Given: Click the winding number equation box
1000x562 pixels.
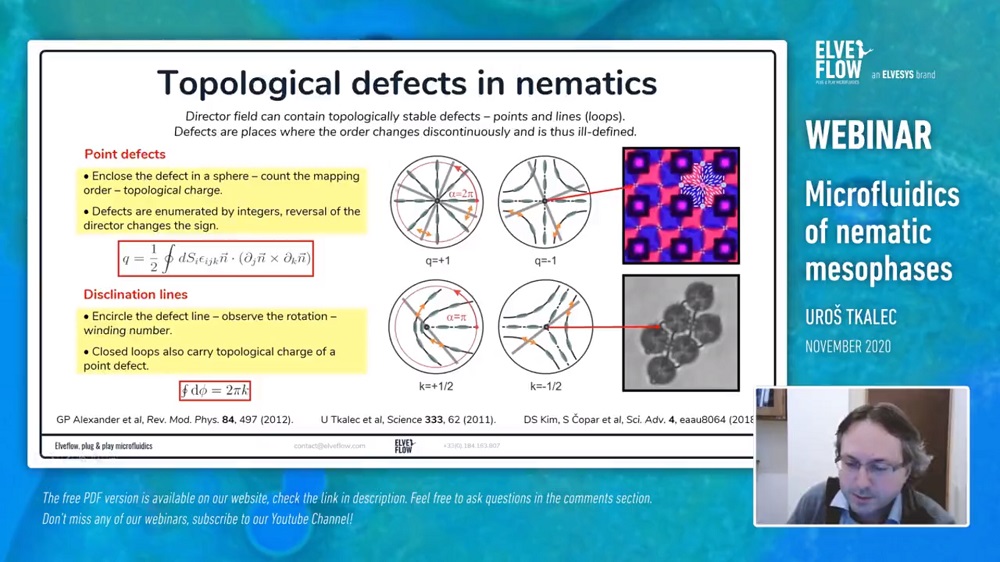Looking at the screenshot, I should (214, 390).
